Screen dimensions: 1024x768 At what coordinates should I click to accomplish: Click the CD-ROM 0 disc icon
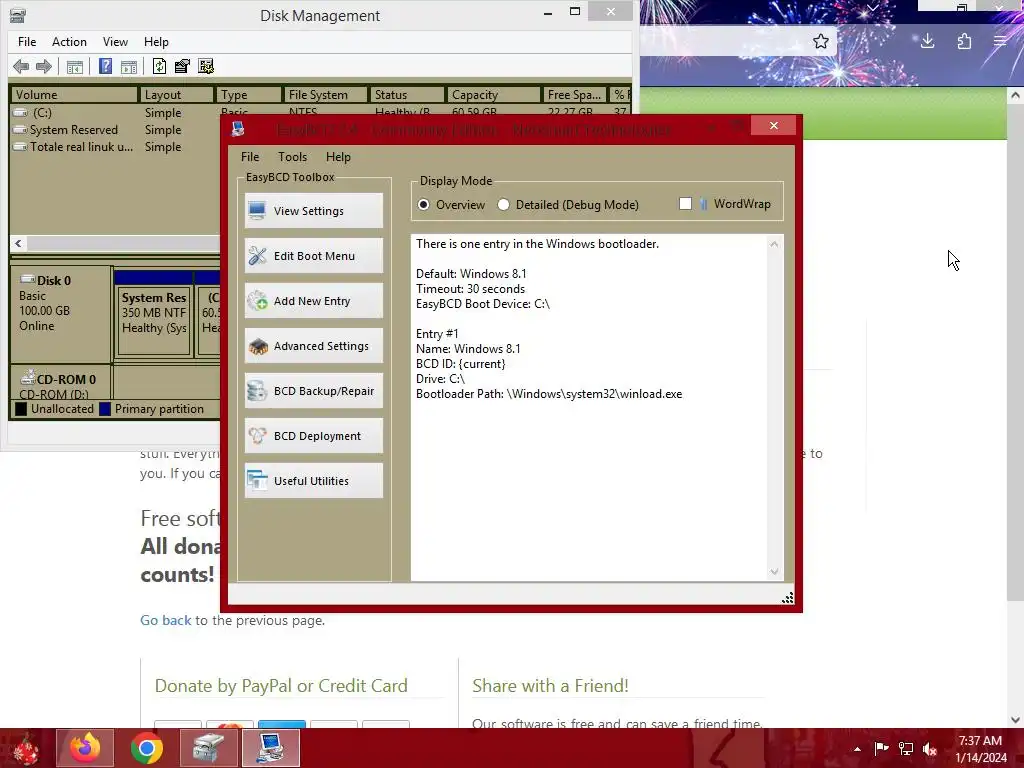coord(27,377)
